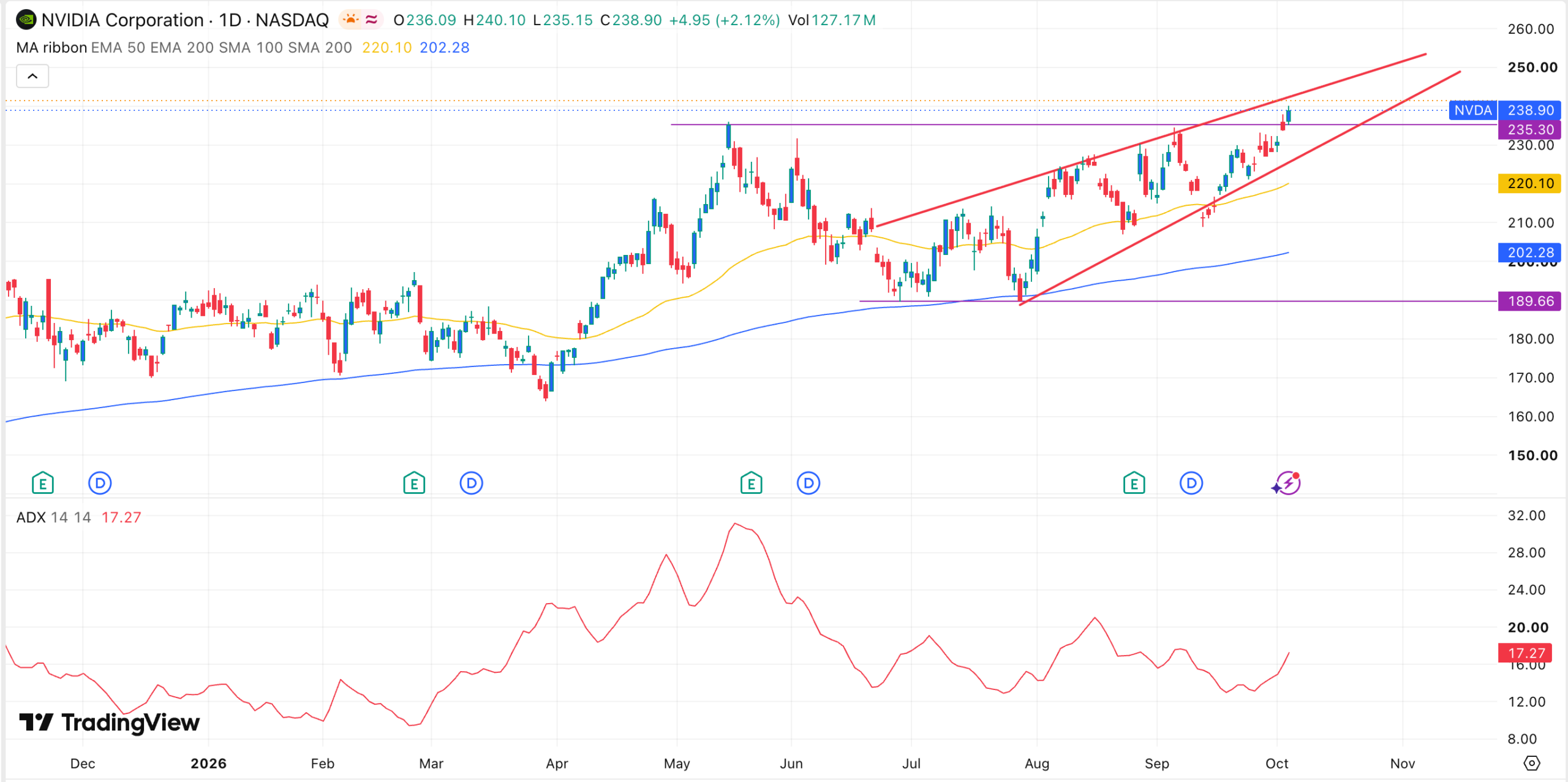Click the +4.95 (+2.12%) change value

pyautogui.click(x=724, y=20)
